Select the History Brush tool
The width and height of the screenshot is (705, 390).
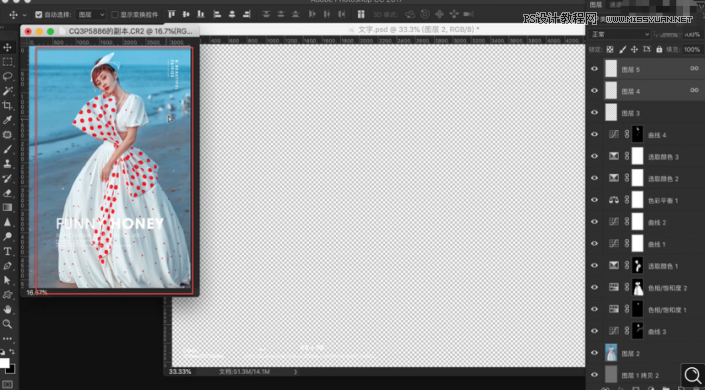tap(8, 178)
